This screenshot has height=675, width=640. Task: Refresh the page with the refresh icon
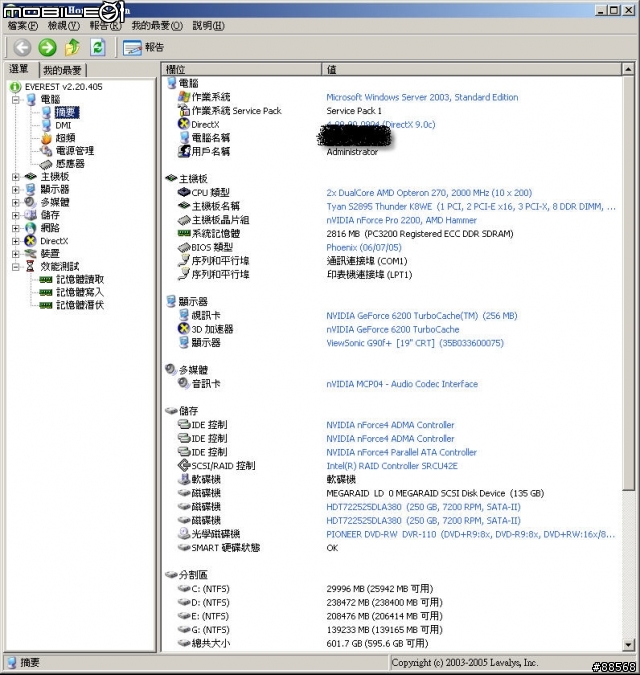[x=98, y=47]
